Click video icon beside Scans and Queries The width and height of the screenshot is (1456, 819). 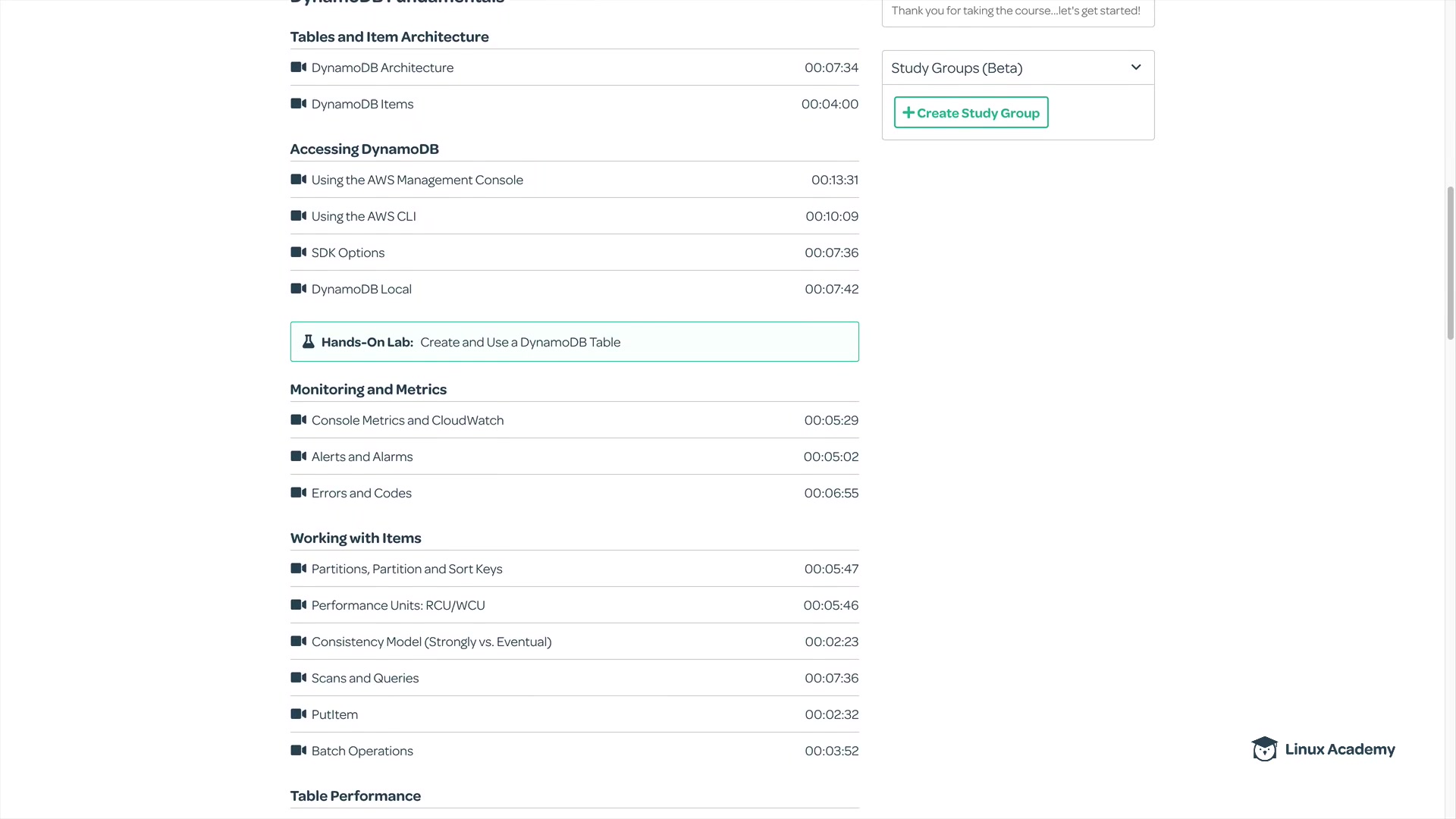pos(298,678)
